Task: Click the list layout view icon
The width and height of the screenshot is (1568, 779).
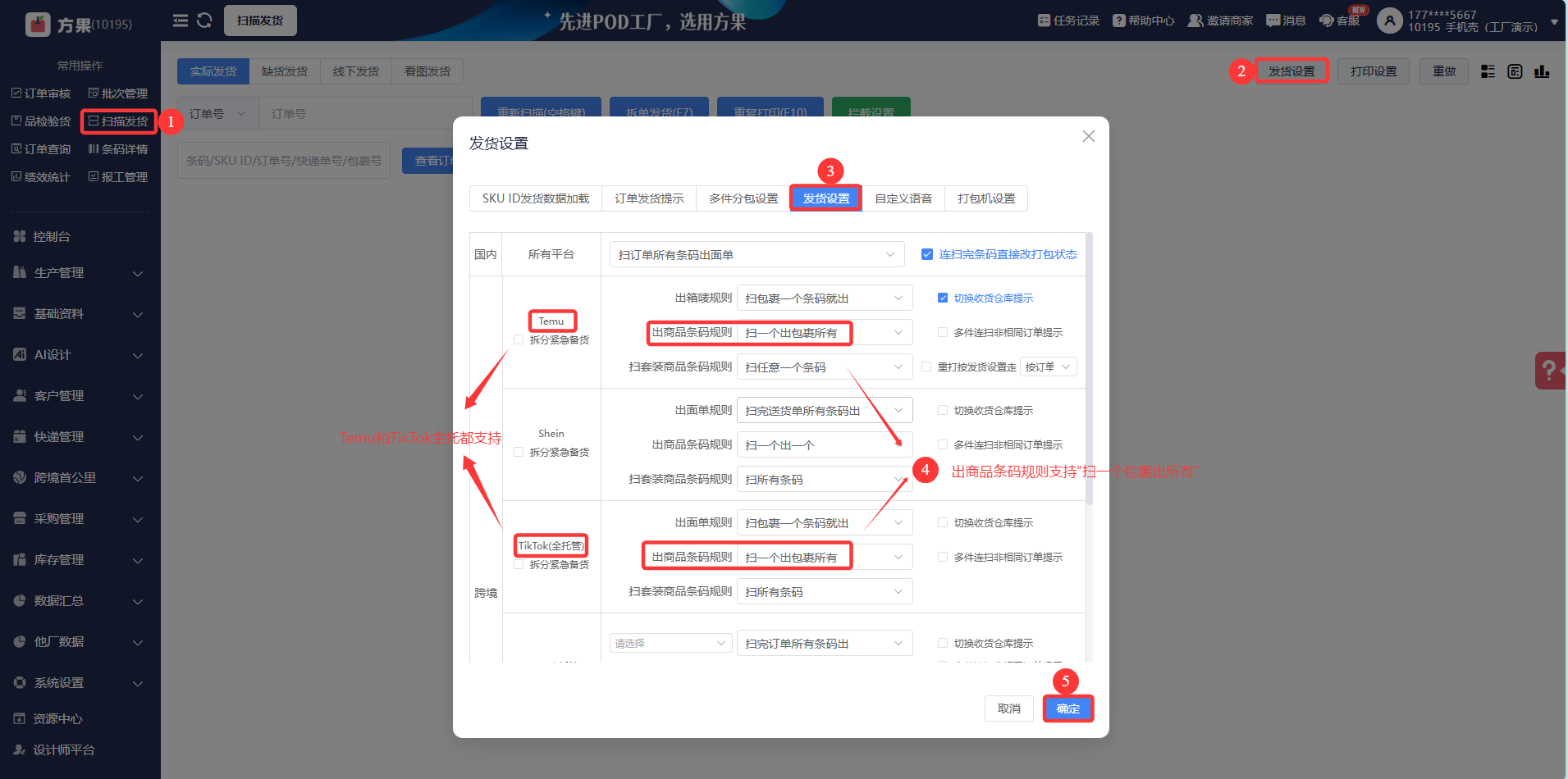Action: (x=1488, y=71)
